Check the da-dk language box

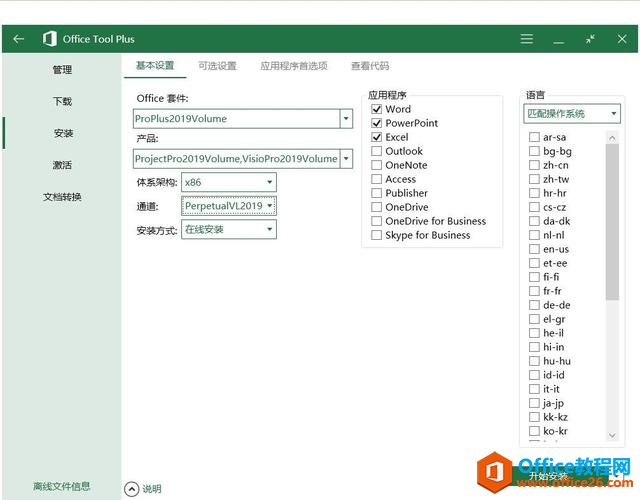tap(534, 221)
